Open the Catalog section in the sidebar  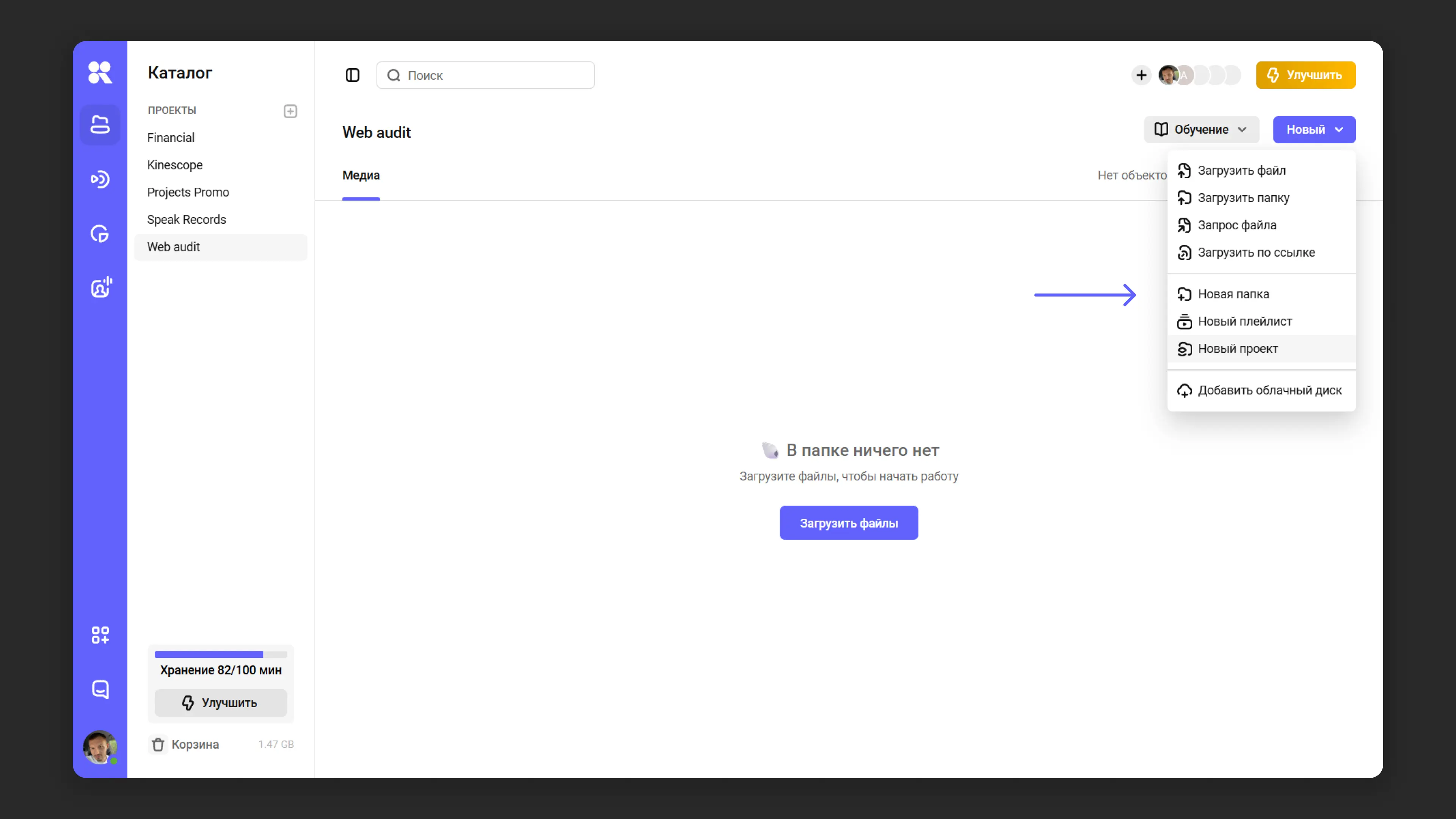point(100,125)
